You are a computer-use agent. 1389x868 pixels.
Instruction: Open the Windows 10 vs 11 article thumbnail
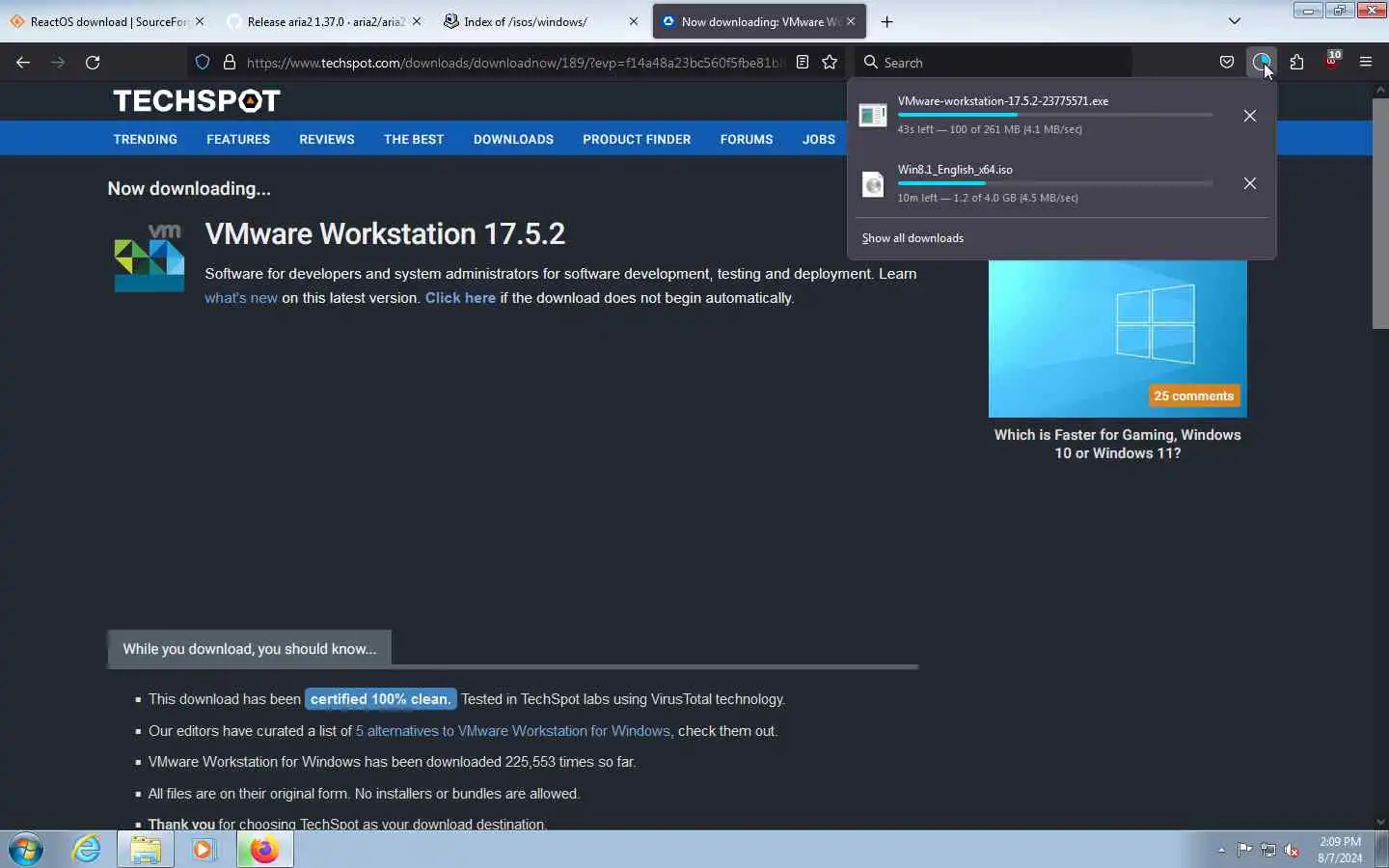(x=1117, y=339)
